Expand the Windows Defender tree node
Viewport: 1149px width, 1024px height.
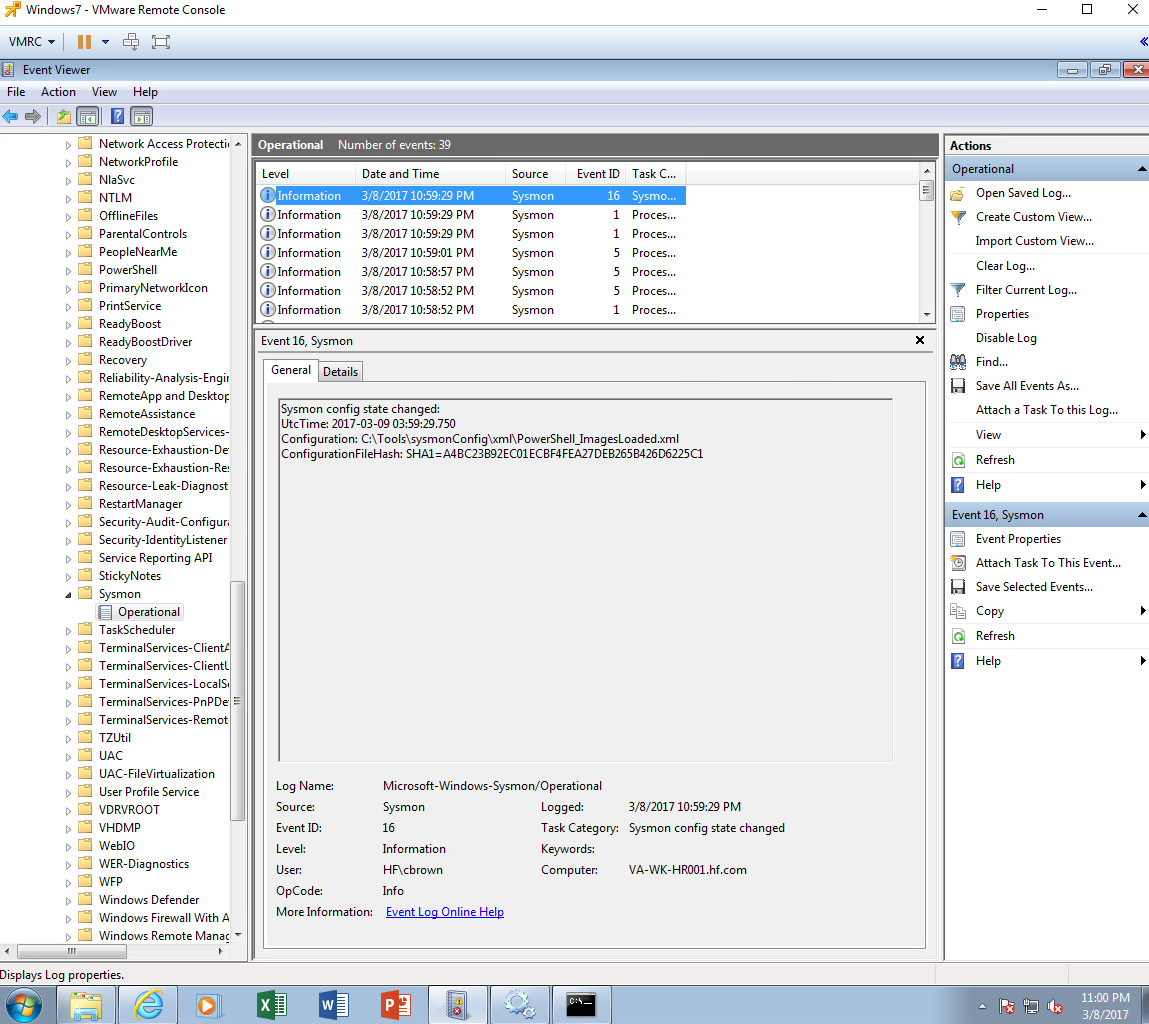tap(68, 900)
